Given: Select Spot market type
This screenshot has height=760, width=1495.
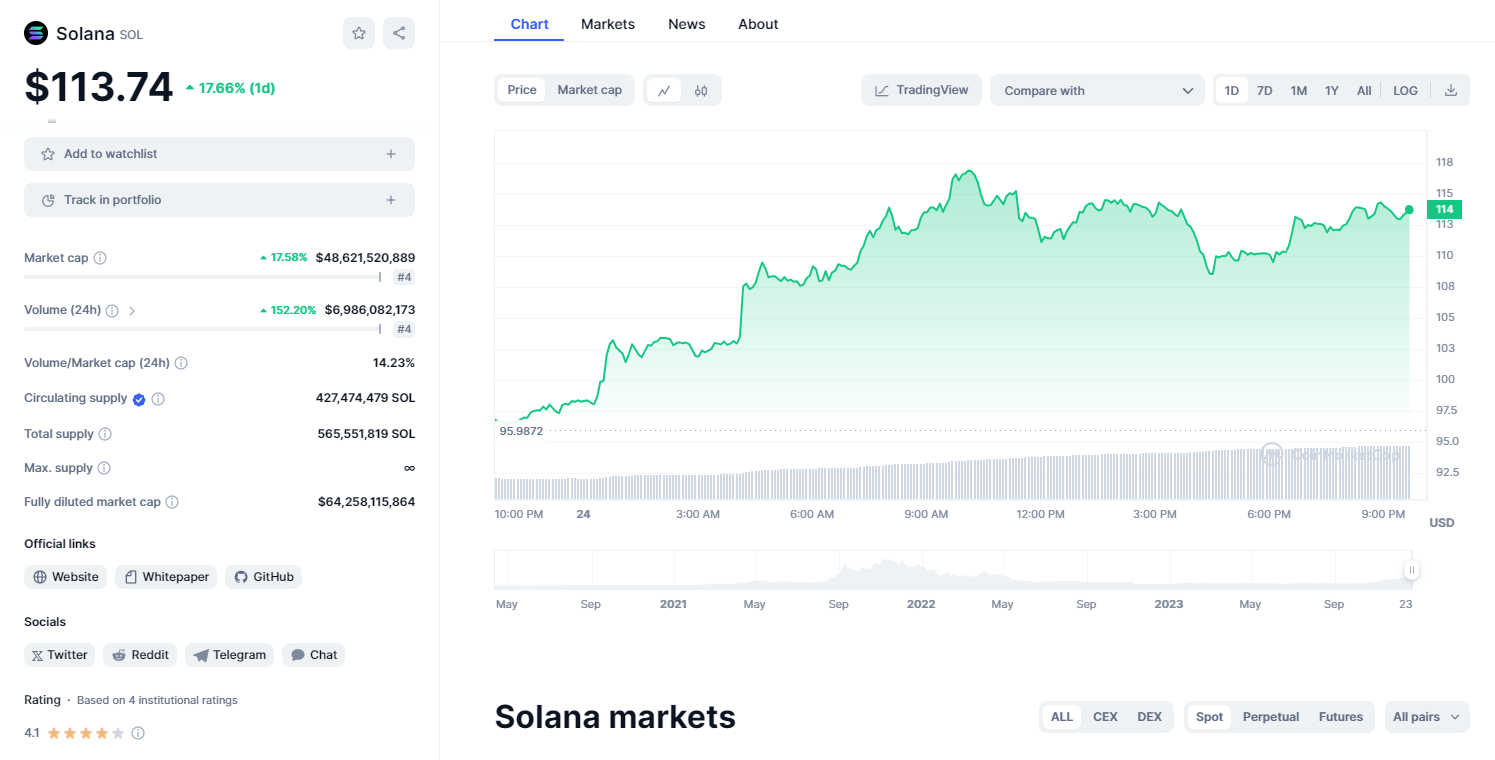Looking at the screenshot, I should 1210,717.
